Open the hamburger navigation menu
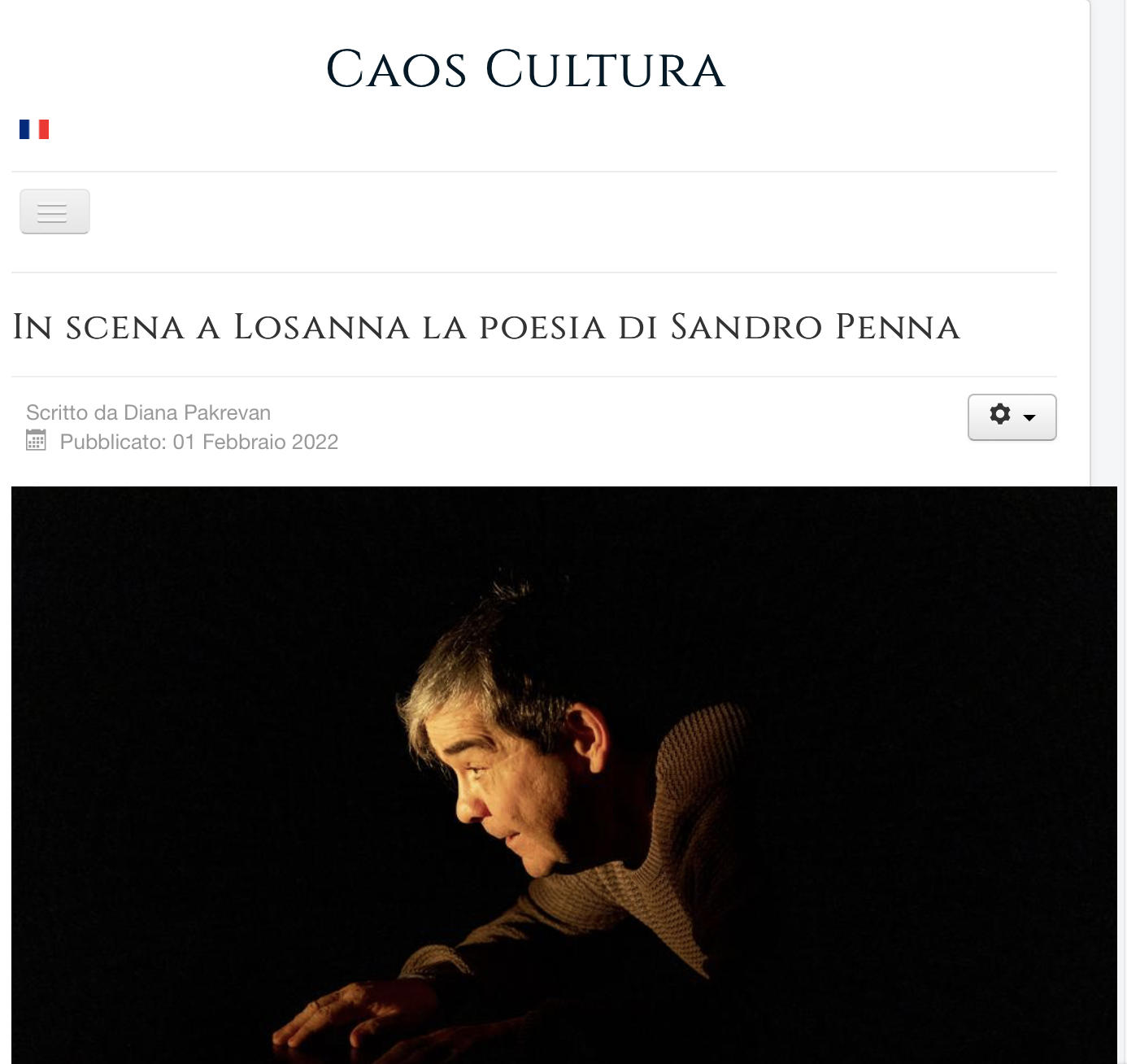Viewport: 1127px width, 1064px height. [x=54, y=211]
